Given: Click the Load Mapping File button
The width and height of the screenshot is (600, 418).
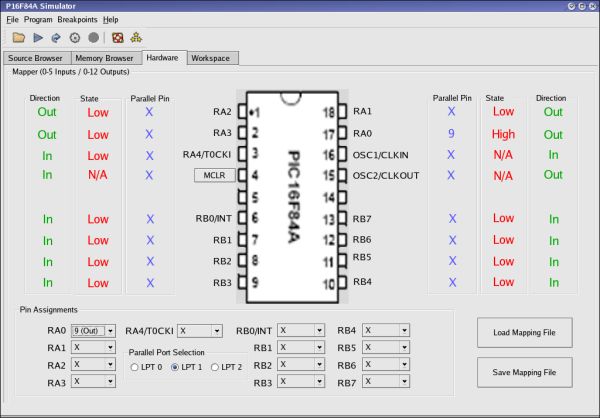Looking at the screenshot, I should click(x=525, y=332).
